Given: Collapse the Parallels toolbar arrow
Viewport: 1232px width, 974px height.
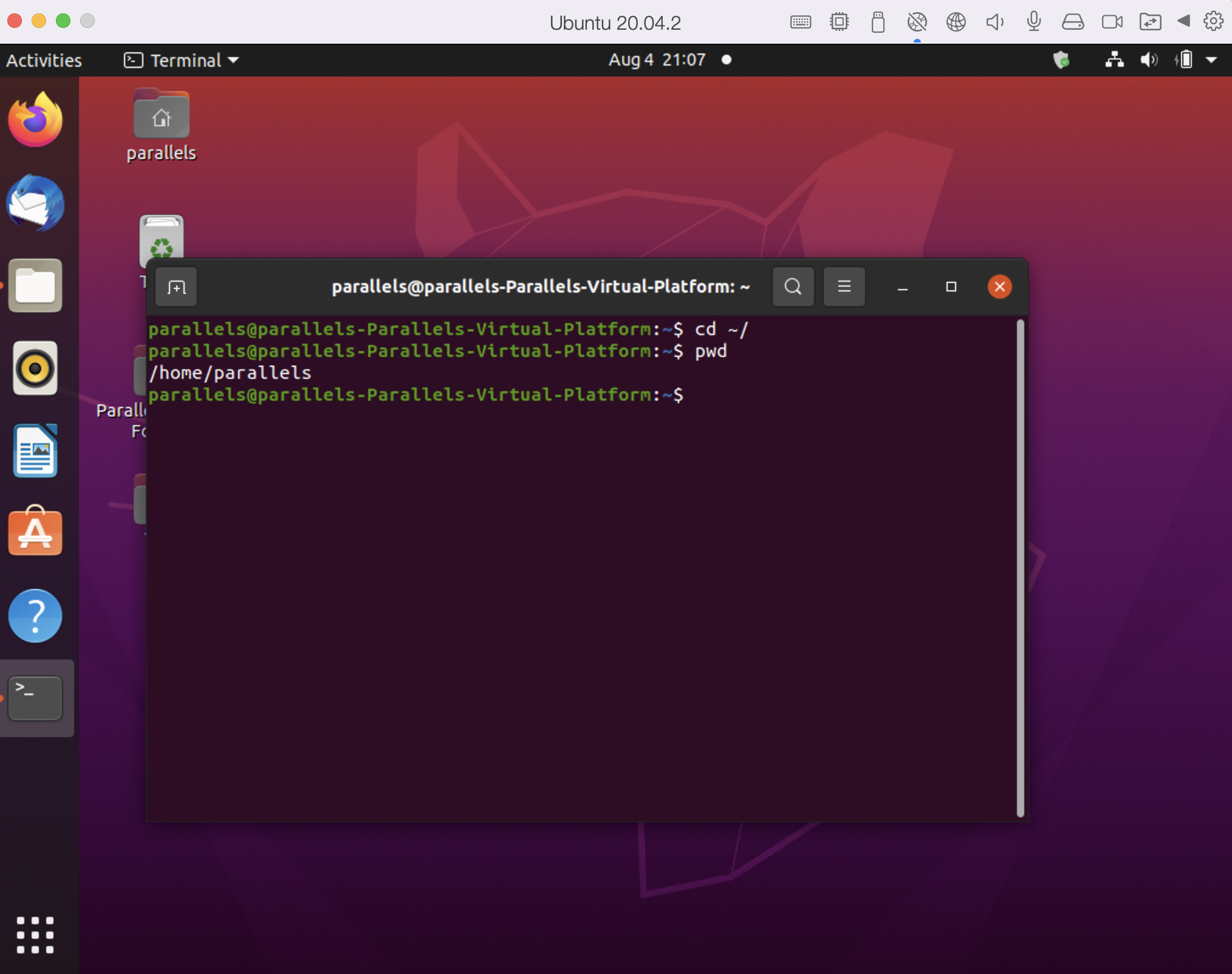Looking at the screenshot, I should tap(1183, 21).
